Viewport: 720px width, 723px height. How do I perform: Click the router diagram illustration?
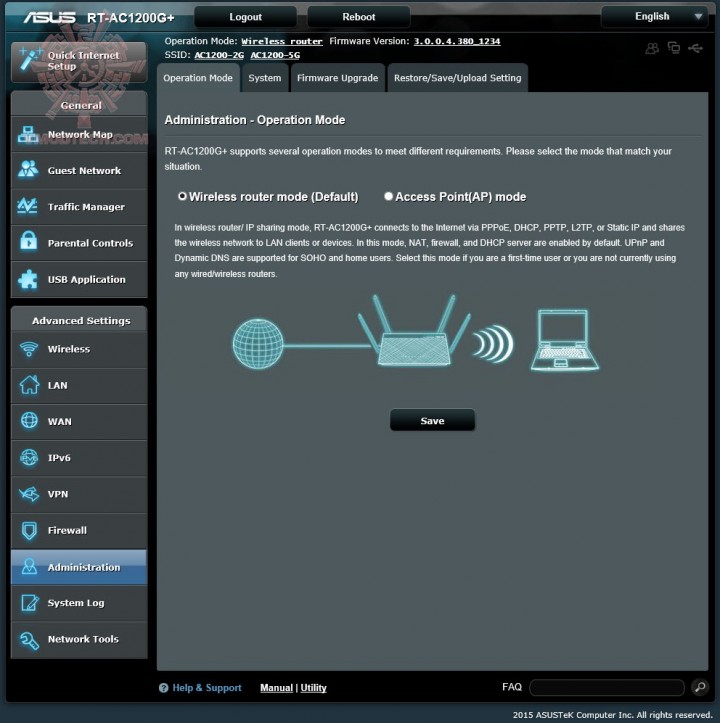[x=415, y=332]
